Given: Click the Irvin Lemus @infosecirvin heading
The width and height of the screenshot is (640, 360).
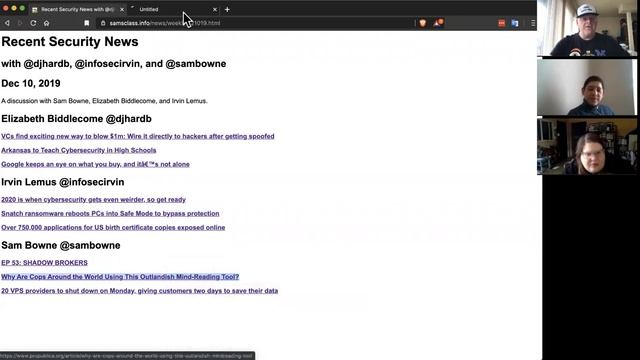Looking at the screenshot, I should click(62, 182).
